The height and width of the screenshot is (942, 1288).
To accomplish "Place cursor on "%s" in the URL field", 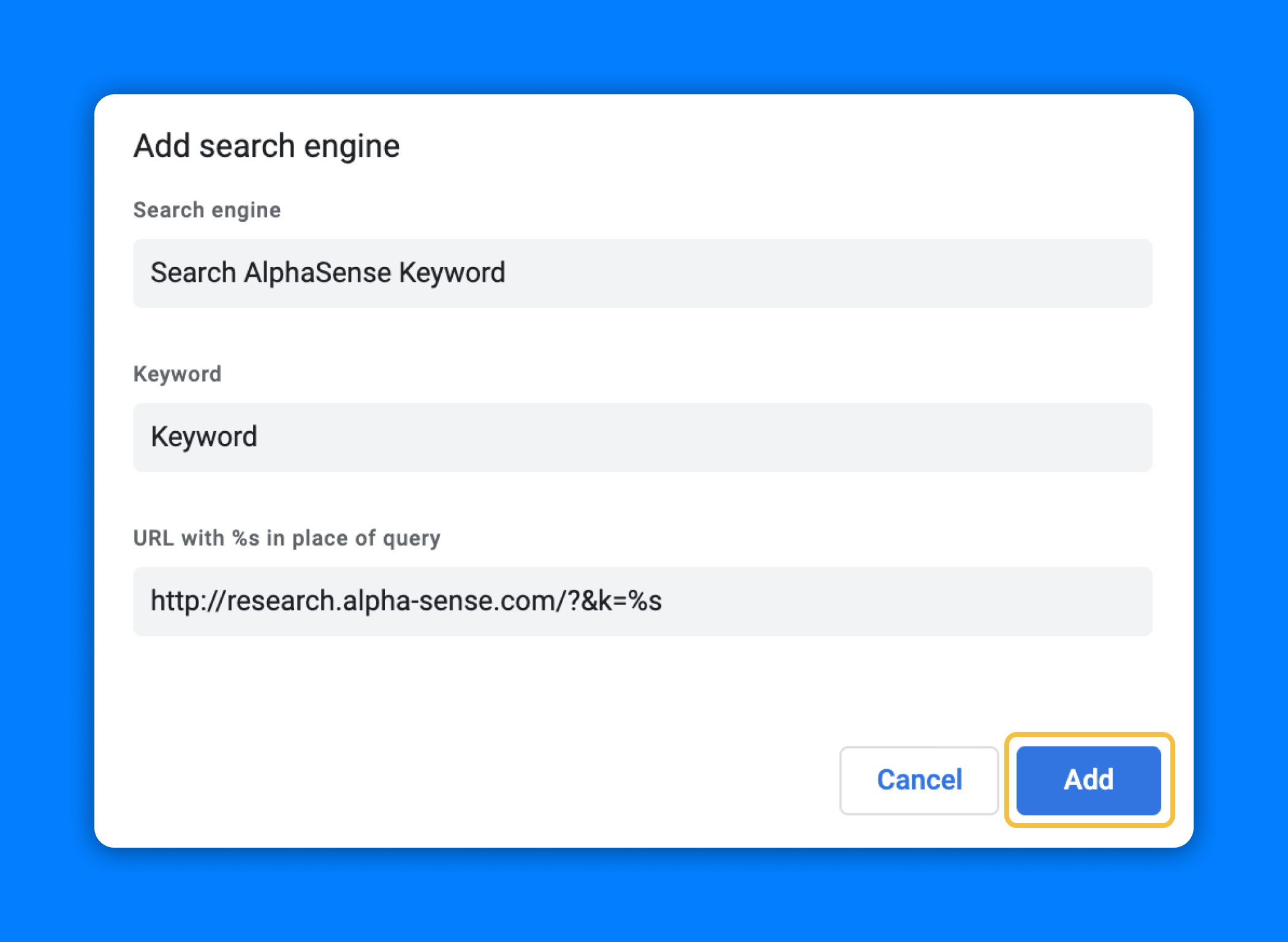I will pyautogui.click(x=646, y=601).
